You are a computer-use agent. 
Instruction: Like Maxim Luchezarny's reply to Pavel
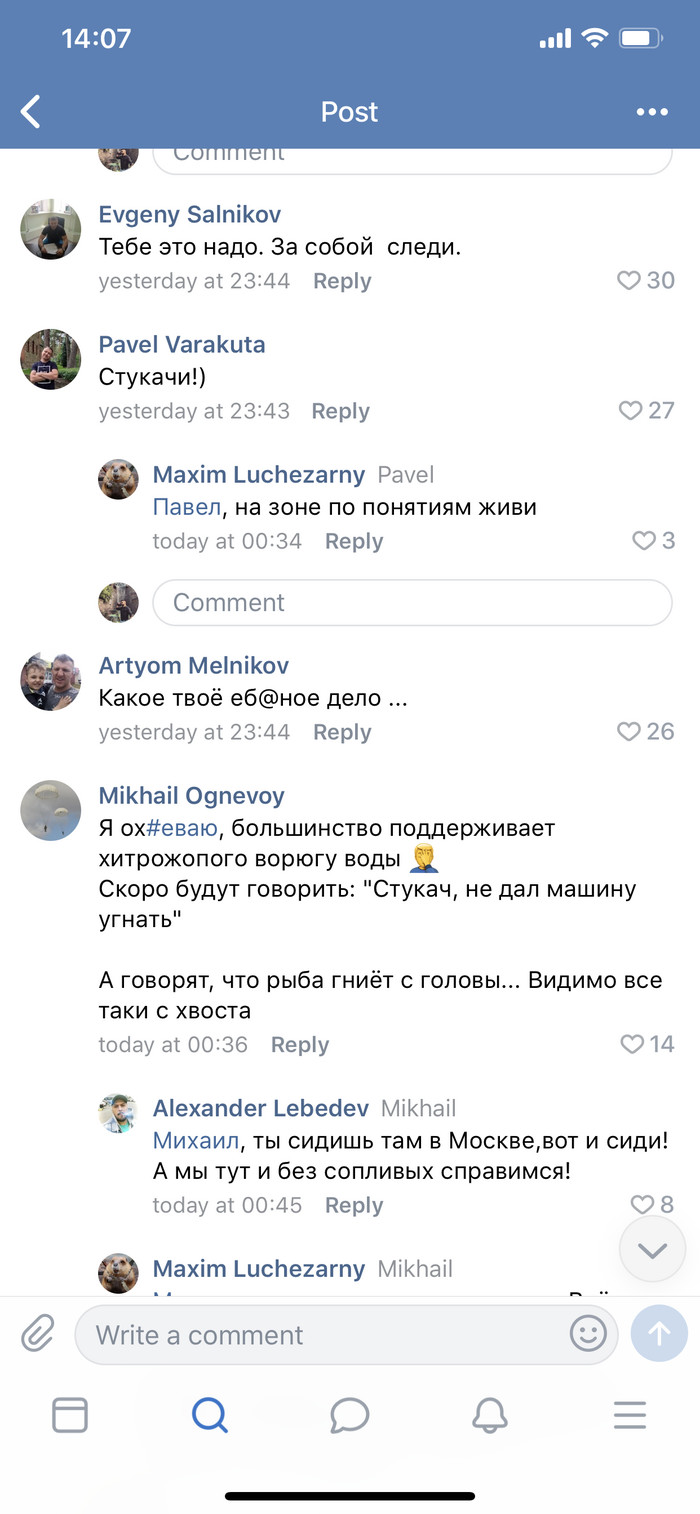[644, 541]
